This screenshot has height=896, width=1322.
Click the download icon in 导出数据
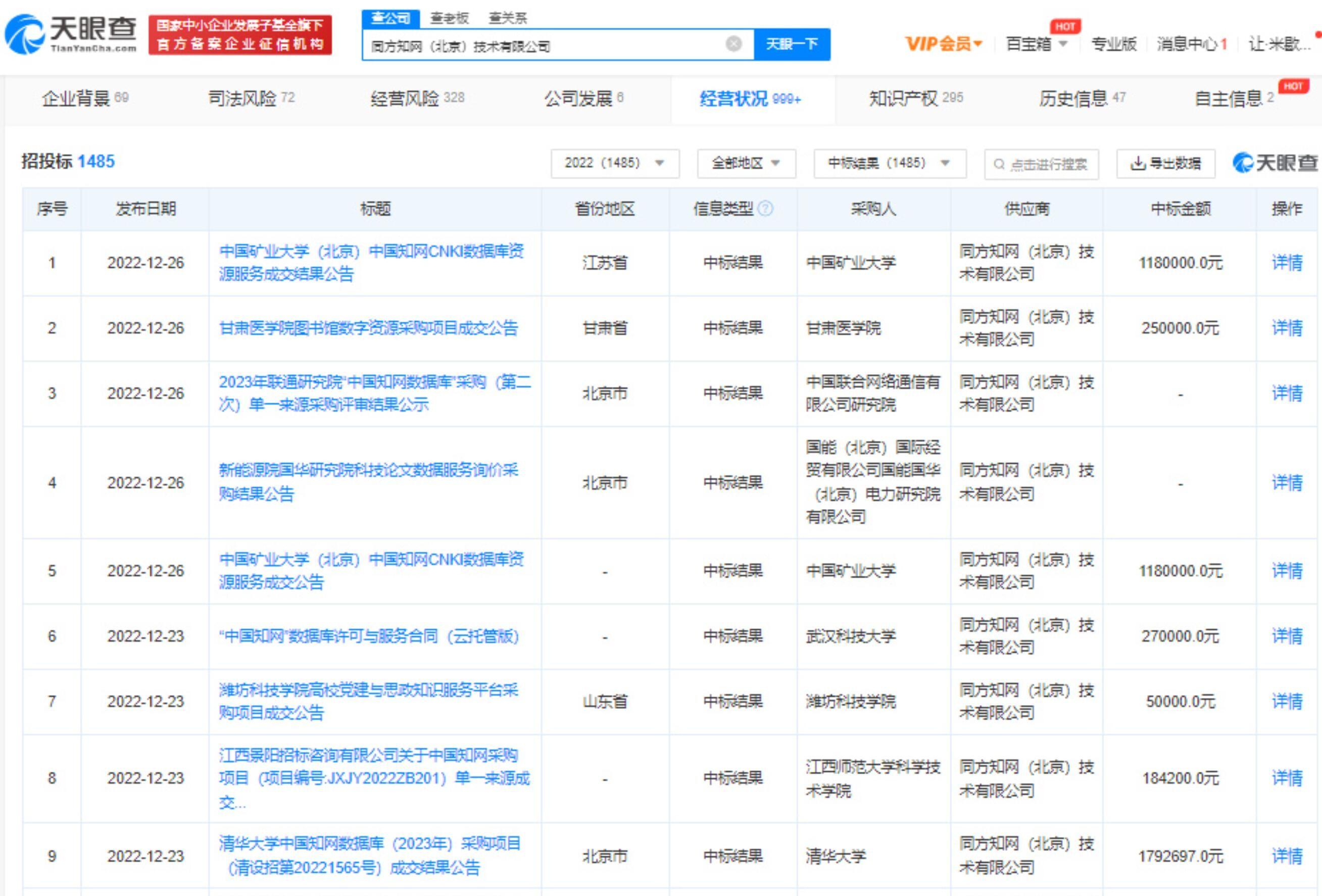click(x=1138, y=163)
